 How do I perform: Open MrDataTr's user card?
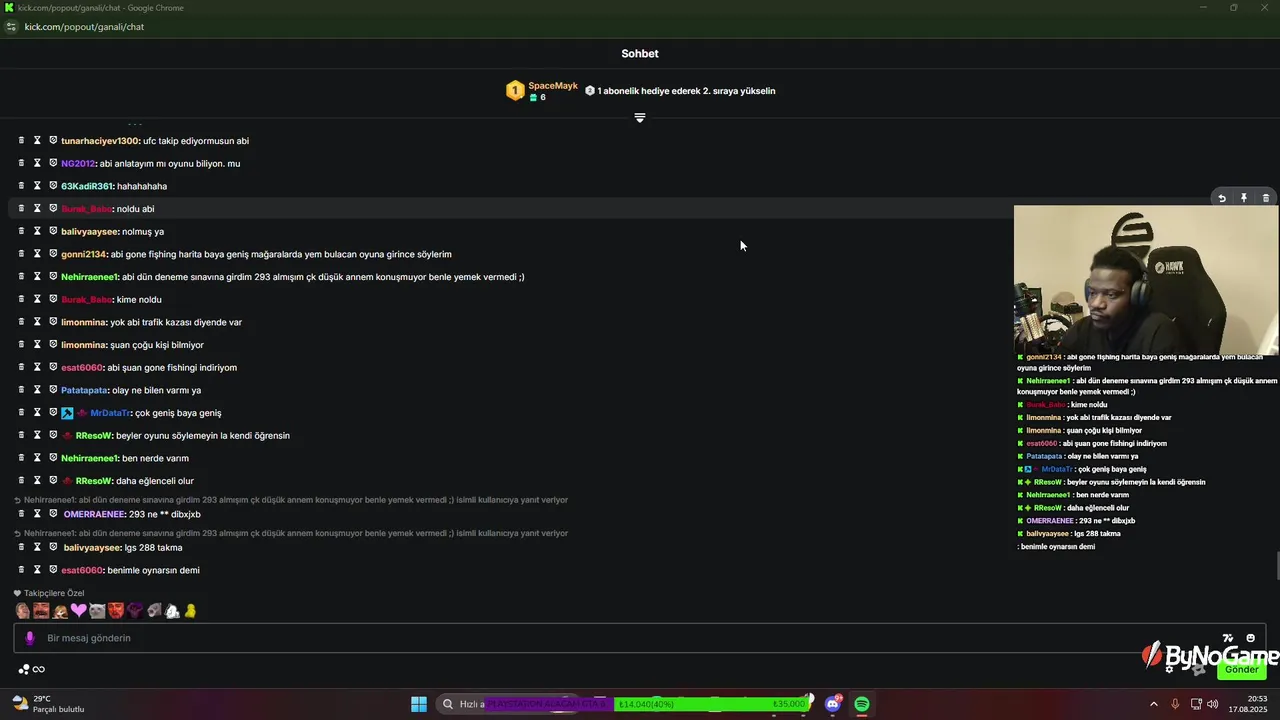(x=110, y=413)
